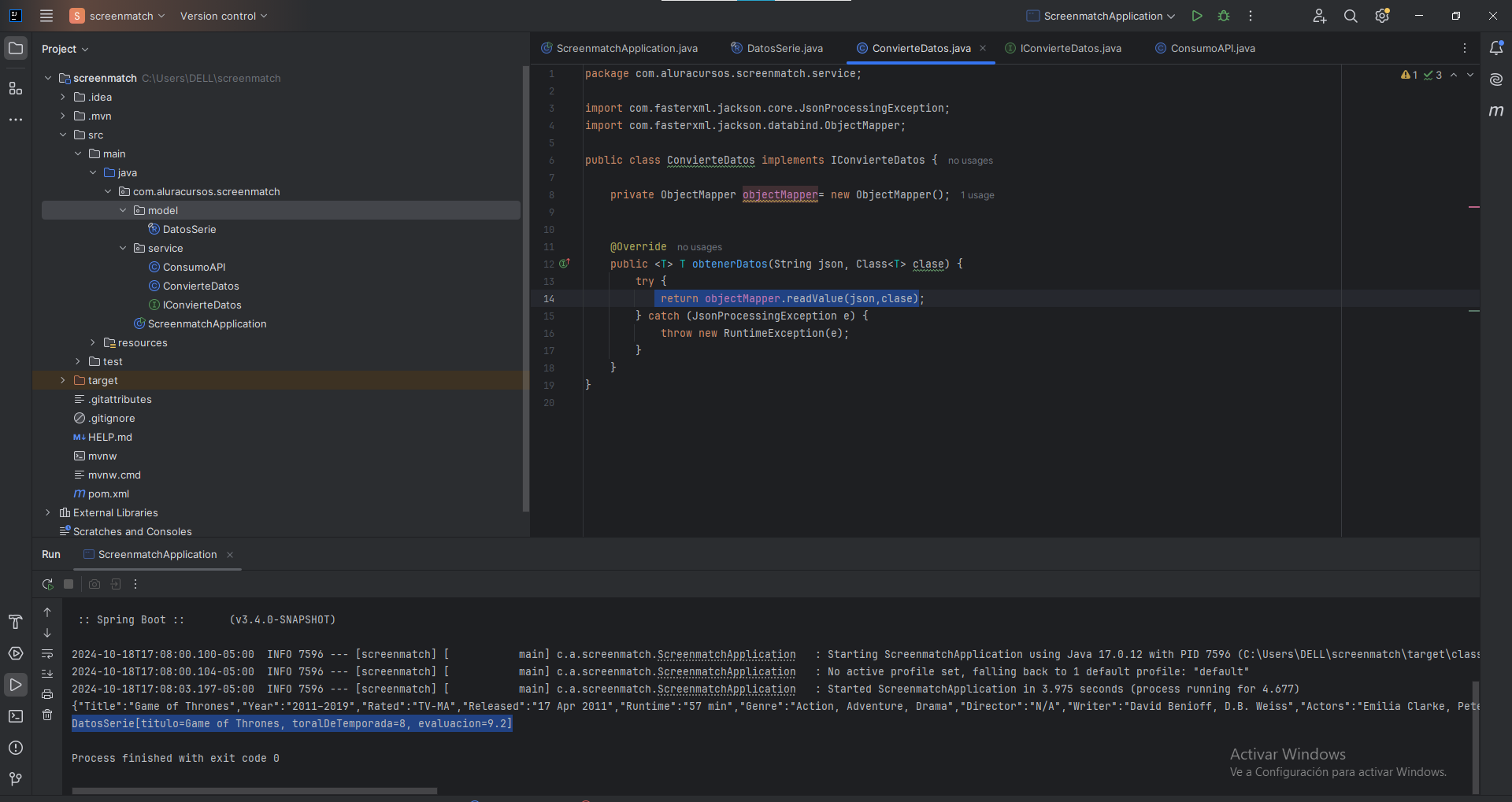Screen dimensions: 1512x802
Task: Click the implemented-method gutter icon line 12
Action: pos(565,264)
